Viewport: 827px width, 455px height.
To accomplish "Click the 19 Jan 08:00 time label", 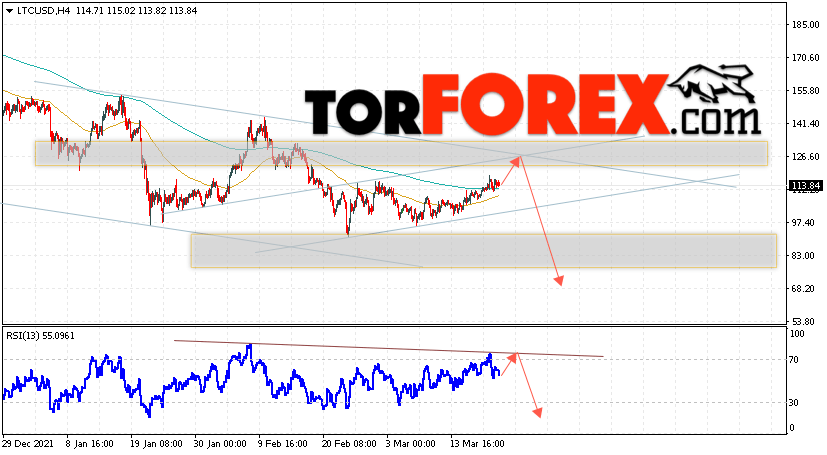I will pos(157,444).
